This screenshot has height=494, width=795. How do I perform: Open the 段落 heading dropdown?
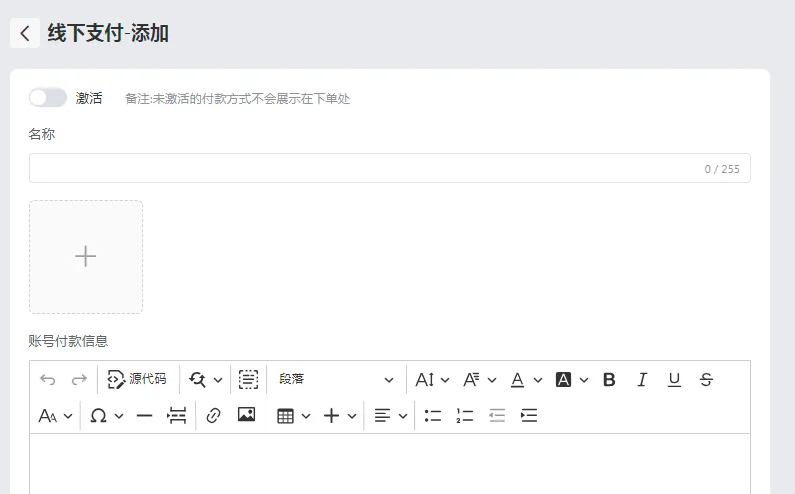tap(336, 379)
